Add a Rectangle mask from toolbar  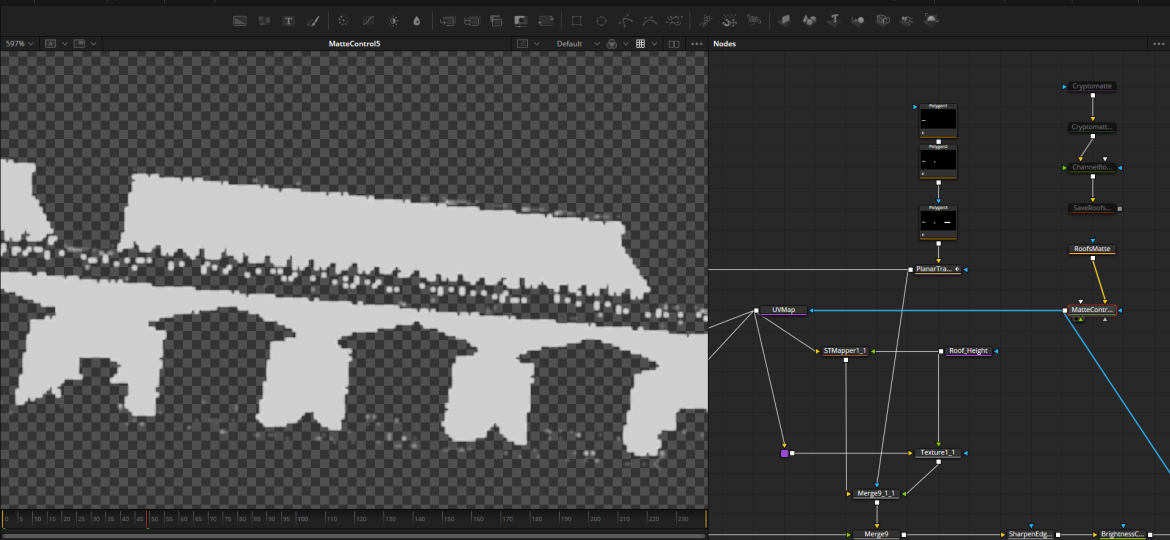click(576, 20)
